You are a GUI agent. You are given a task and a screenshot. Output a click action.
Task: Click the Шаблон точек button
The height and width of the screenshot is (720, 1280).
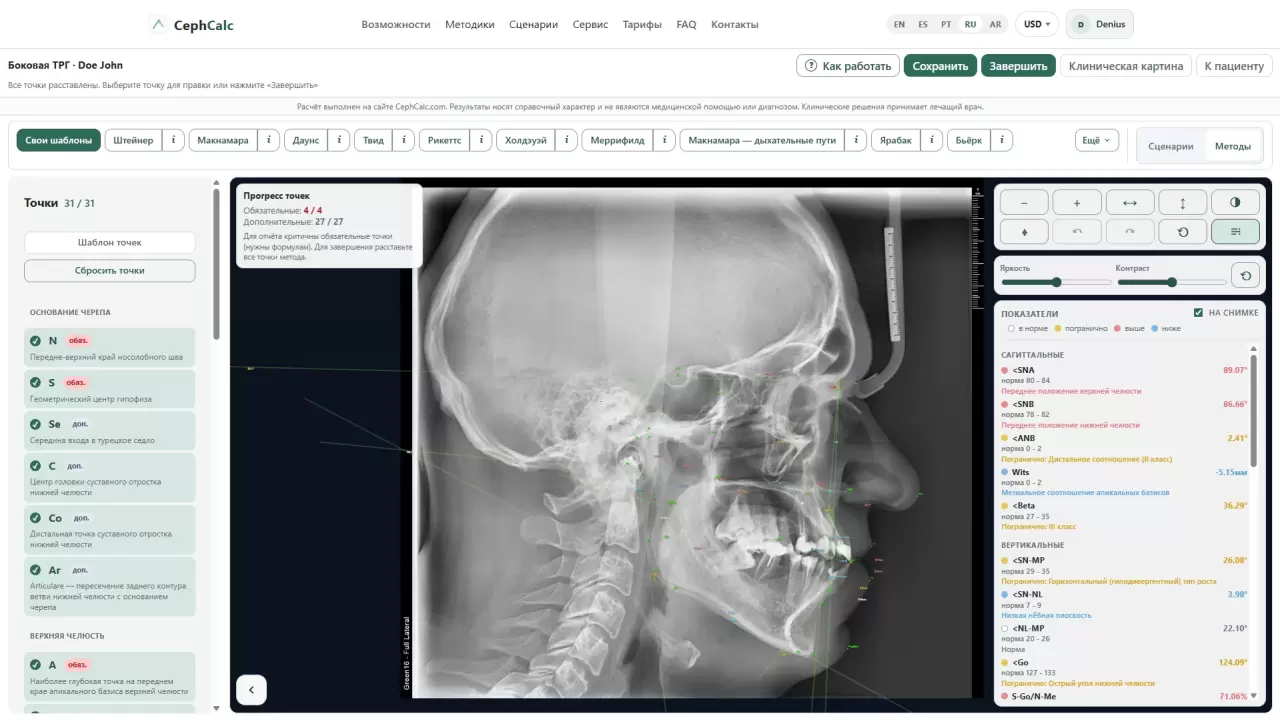110,242
